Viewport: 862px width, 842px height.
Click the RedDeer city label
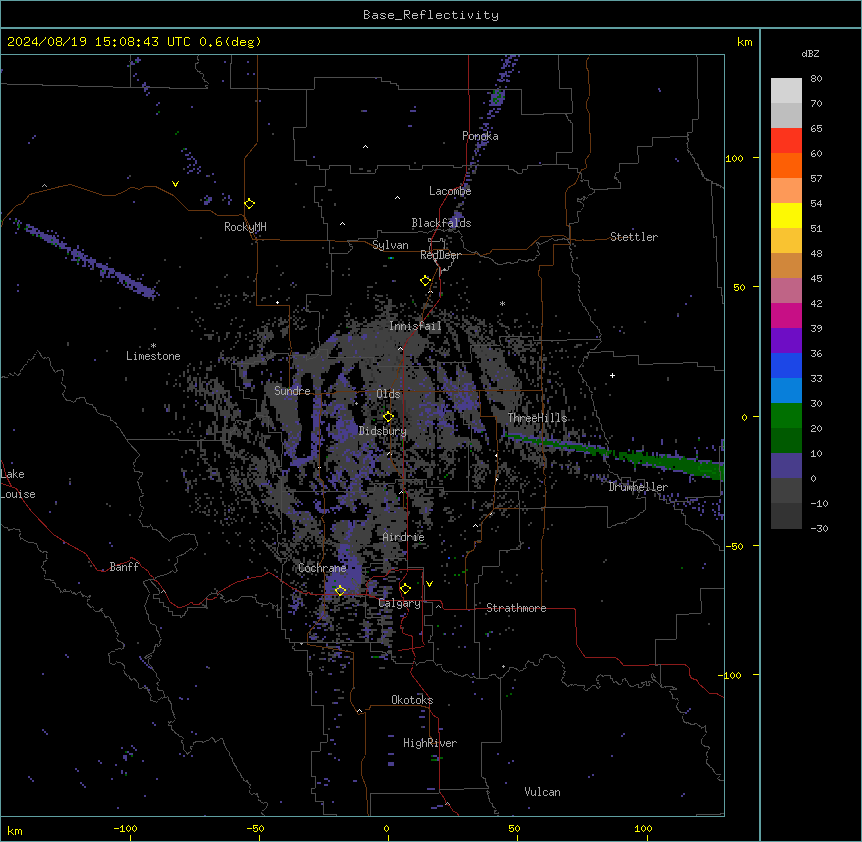[x=440, y=255]
